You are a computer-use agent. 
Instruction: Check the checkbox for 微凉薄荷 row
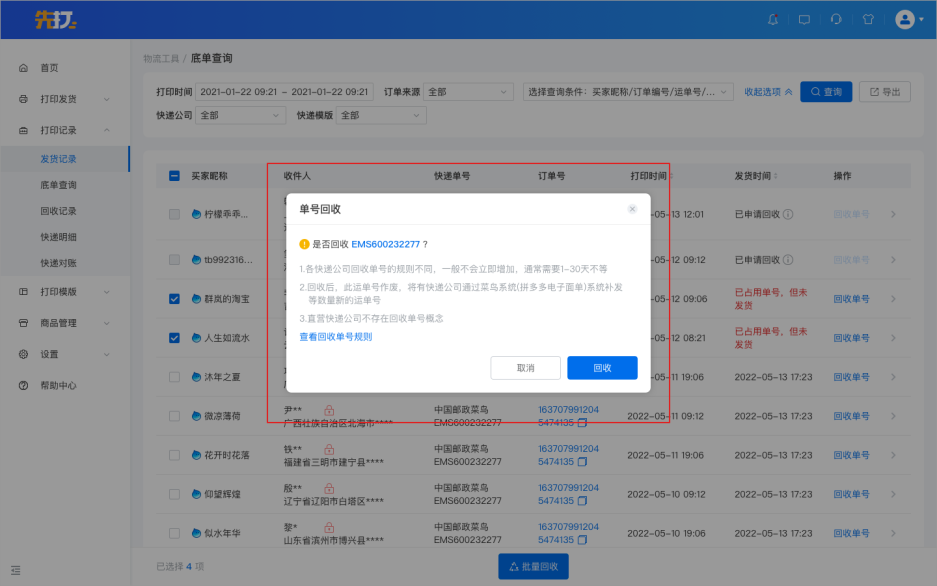point(174,416)
